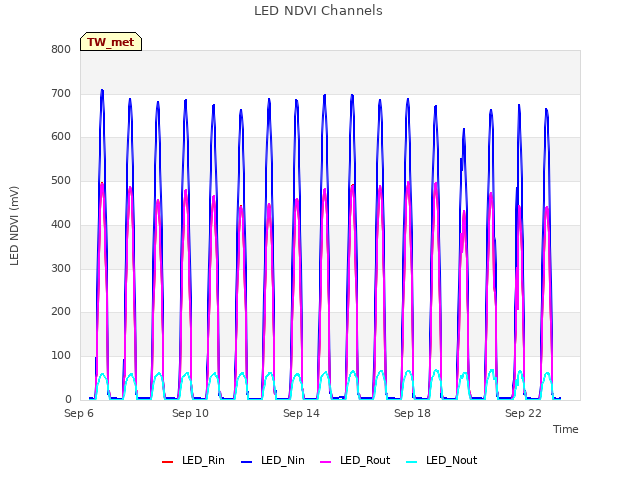640x480 pixels.
Task: Click the 800 y-axis tick label
Action: pos(61,49)
